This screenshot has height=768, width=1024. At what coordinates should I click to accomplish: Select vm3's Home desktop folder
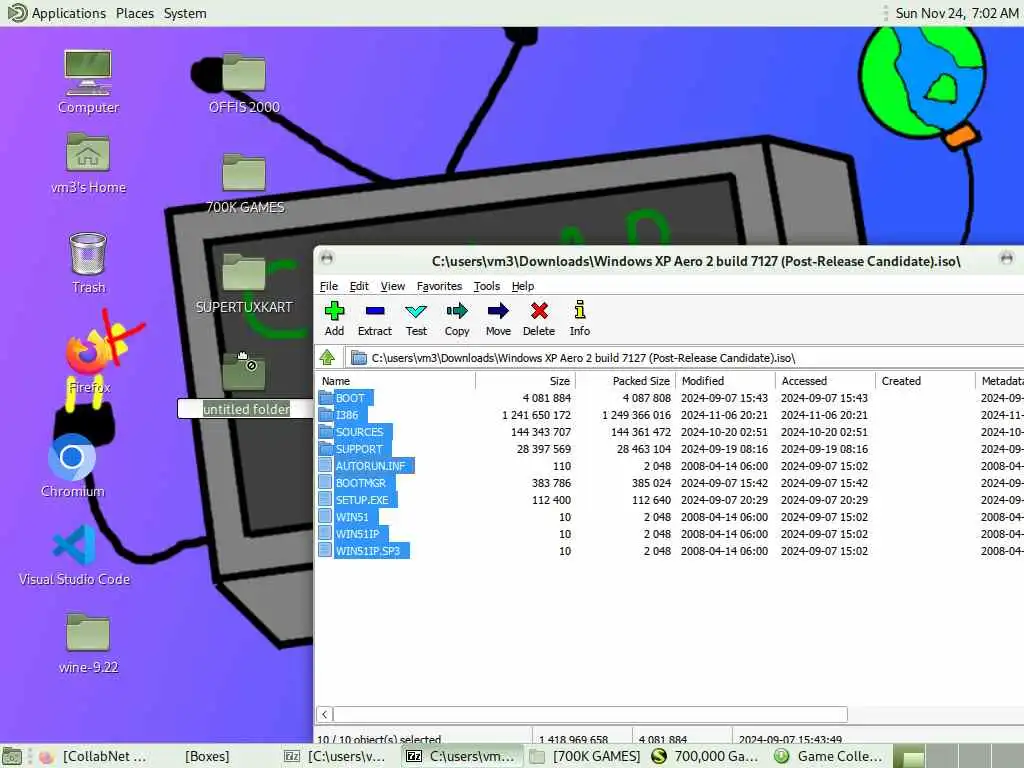(x=88, y=163)
